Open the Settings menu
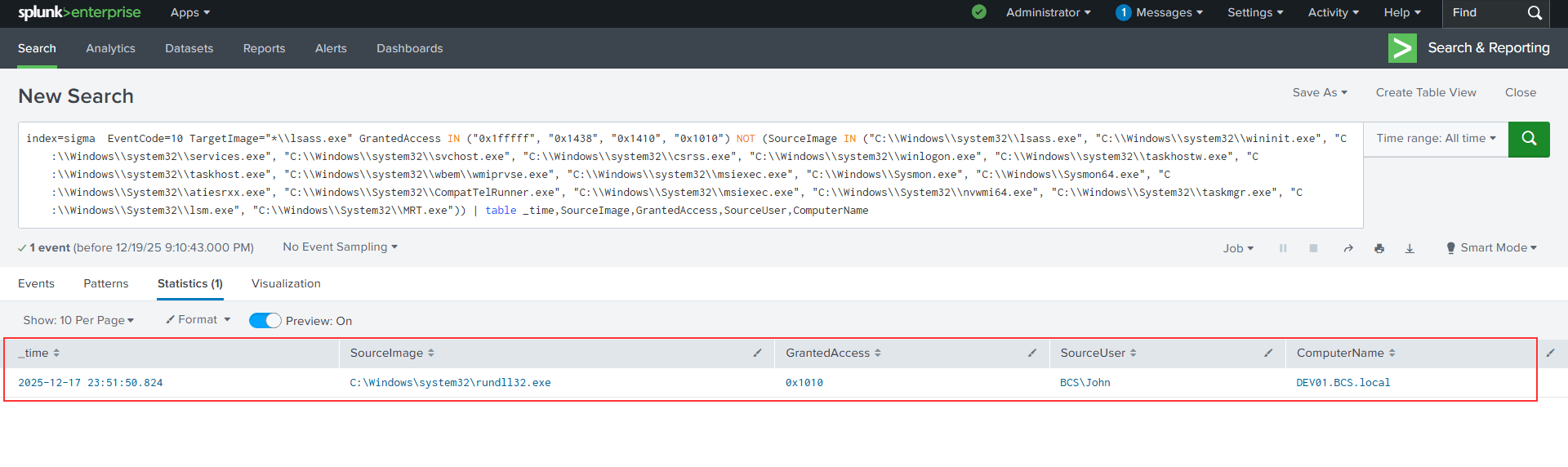This screenshot has width=1568, height=467. pos(1255,12)
